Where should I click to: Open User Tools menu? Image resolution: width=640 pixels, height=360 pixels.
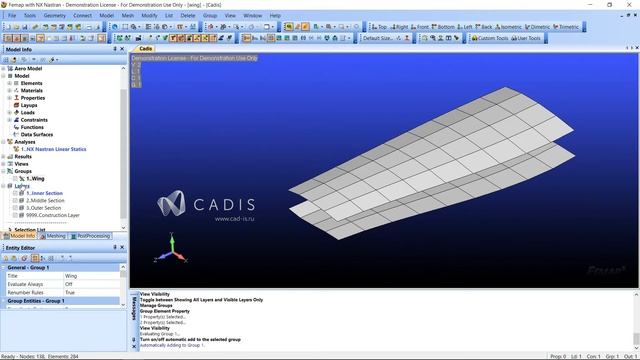coord(526,38)
